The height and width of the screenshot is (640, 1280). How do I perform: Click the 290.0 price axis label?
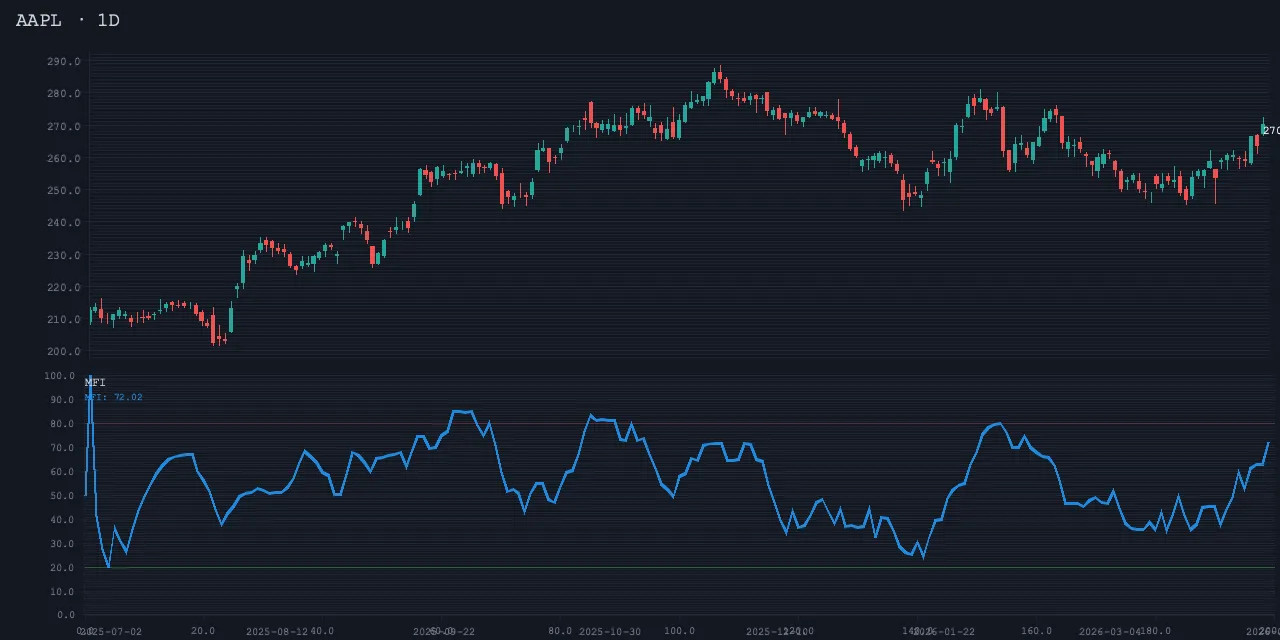pos(63,62)
